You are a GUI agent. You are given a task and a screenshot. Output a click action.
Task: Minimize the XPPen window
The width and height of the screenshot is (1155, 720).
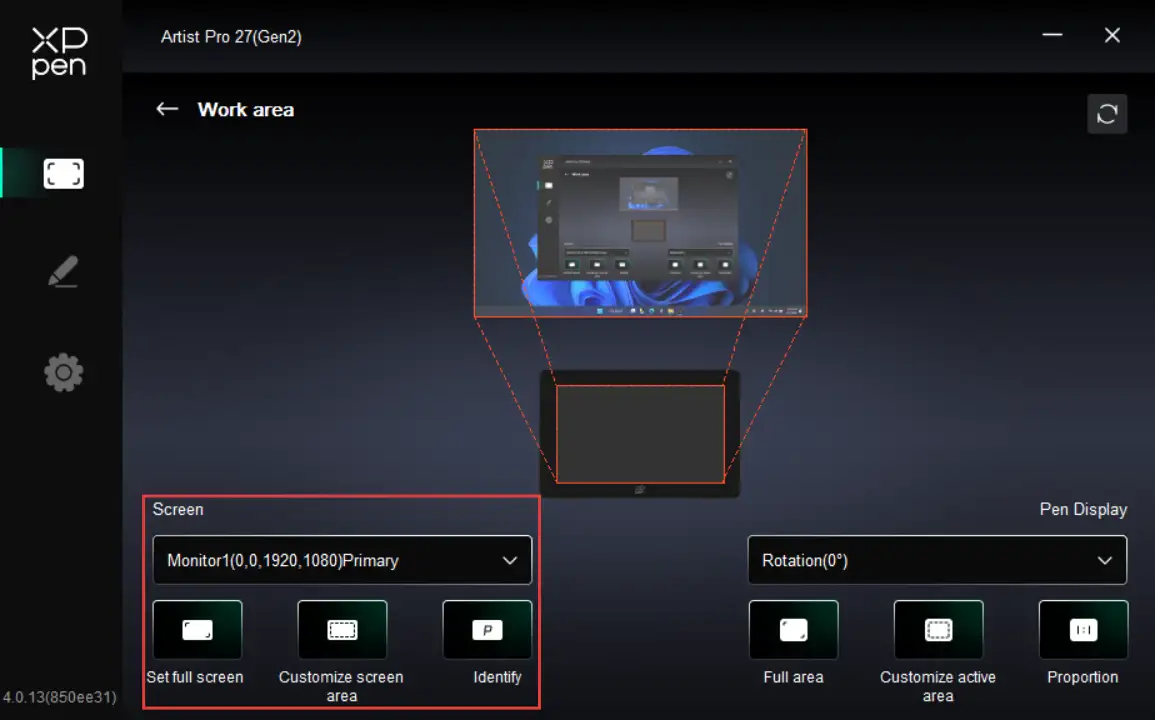pos(1052,36)
